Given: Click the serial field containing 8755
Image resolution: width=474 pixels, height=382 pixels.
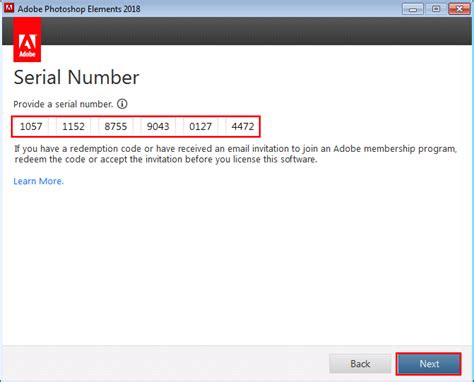Looking at the screenshot, I should [116, 126].
